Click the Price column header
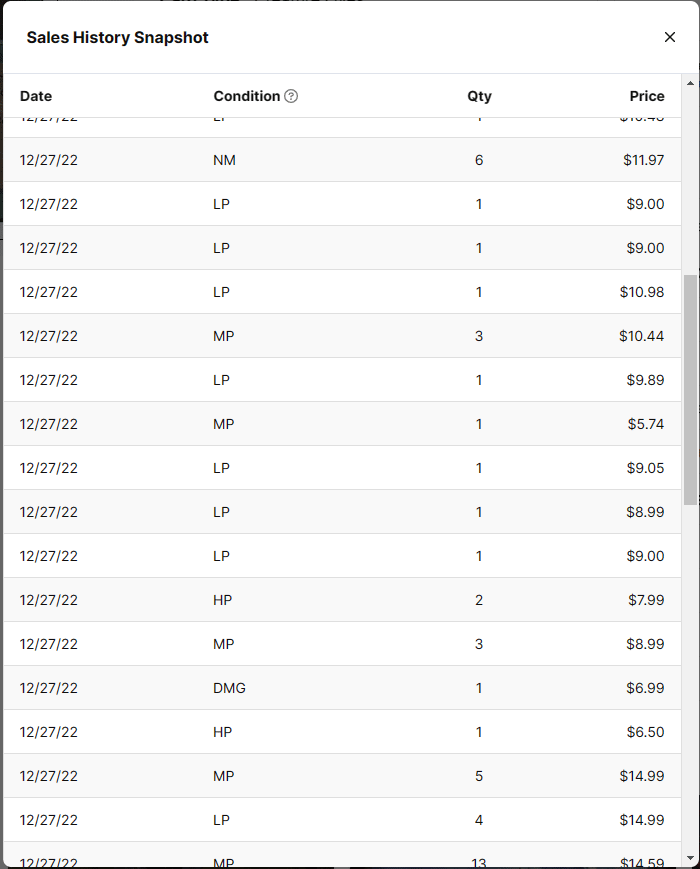 [x=647, y=96]
